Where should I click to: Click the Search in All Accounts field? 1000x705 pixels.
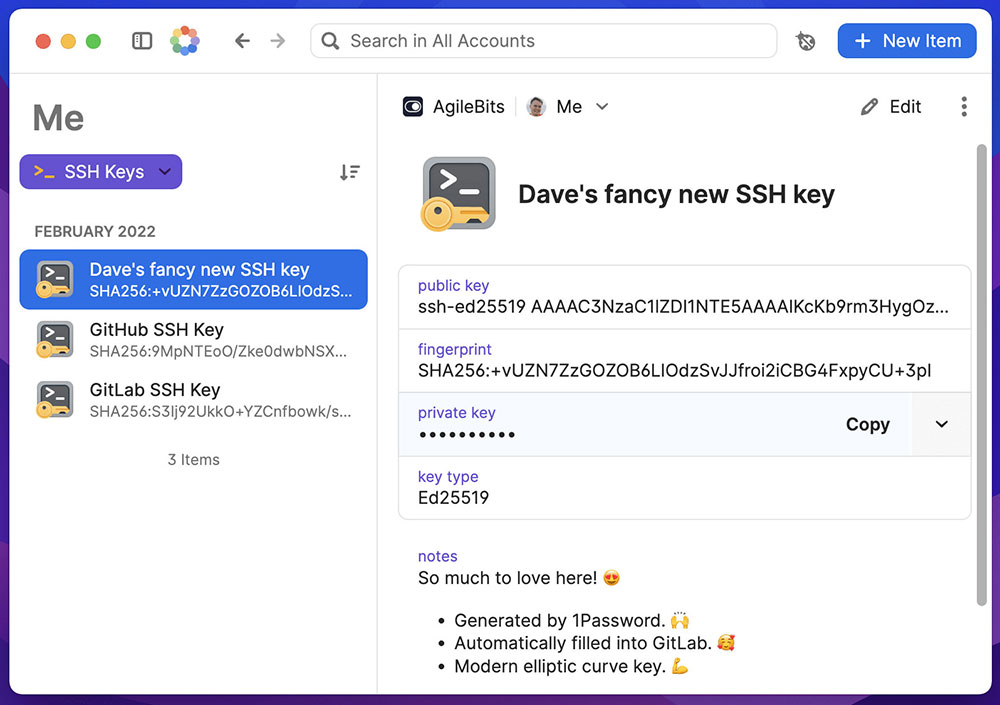(543, 40)
